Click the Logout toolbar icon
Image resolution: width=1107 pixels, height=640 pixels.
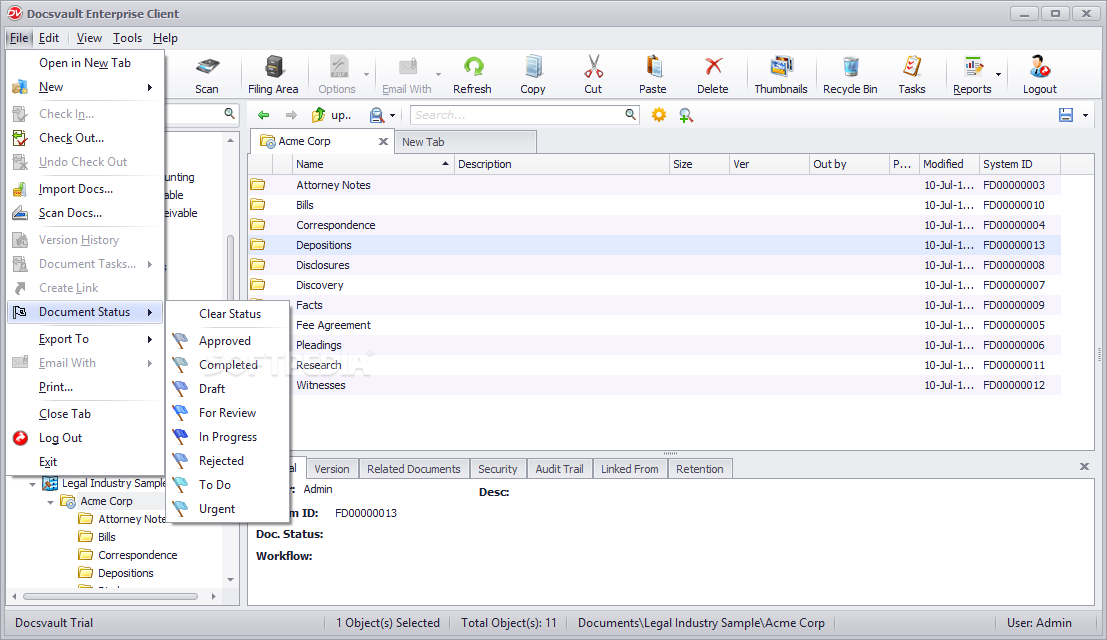[x=1039, y=68]
